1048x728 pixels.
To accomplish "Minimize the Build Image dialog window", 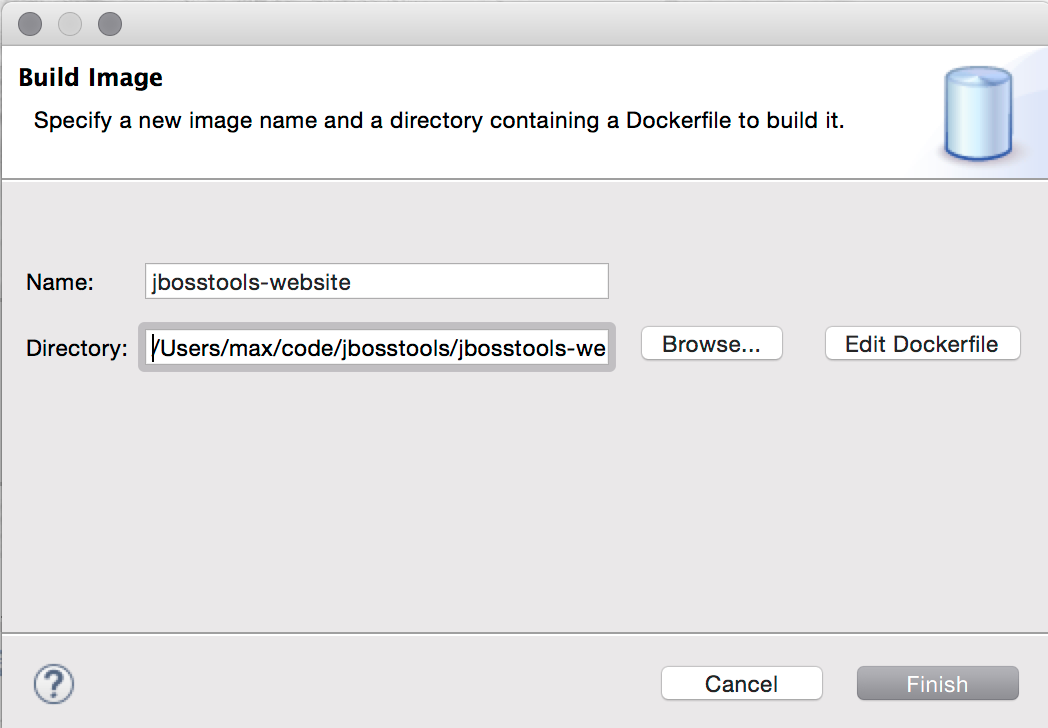I will pos(70,24).
